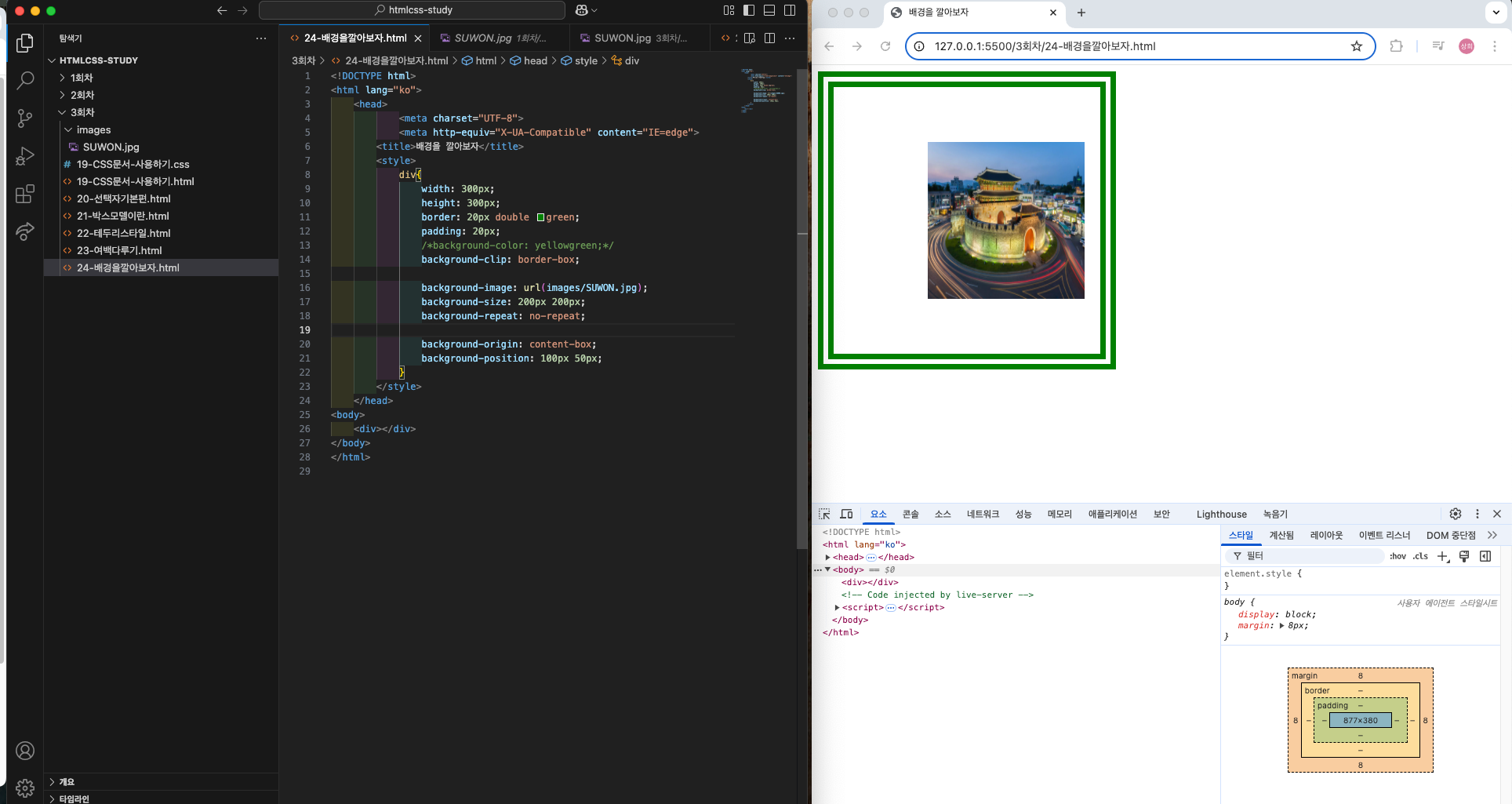Close the 24-배경을깔아보자.html editor tab

click(418, 38)
